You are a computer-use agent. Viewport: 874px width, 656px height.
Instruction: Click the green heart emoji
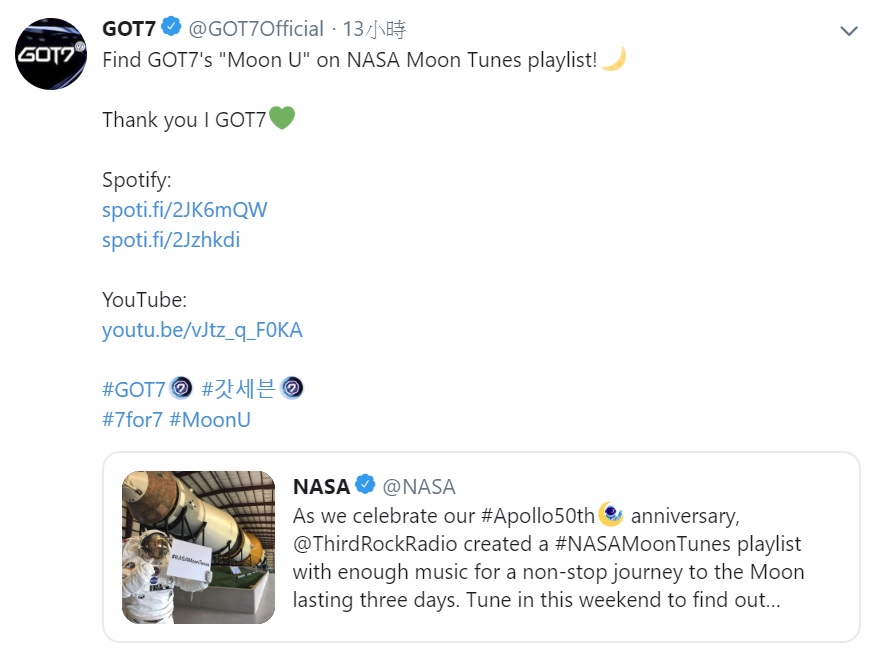pyautogui.click(x=282, y=119)
